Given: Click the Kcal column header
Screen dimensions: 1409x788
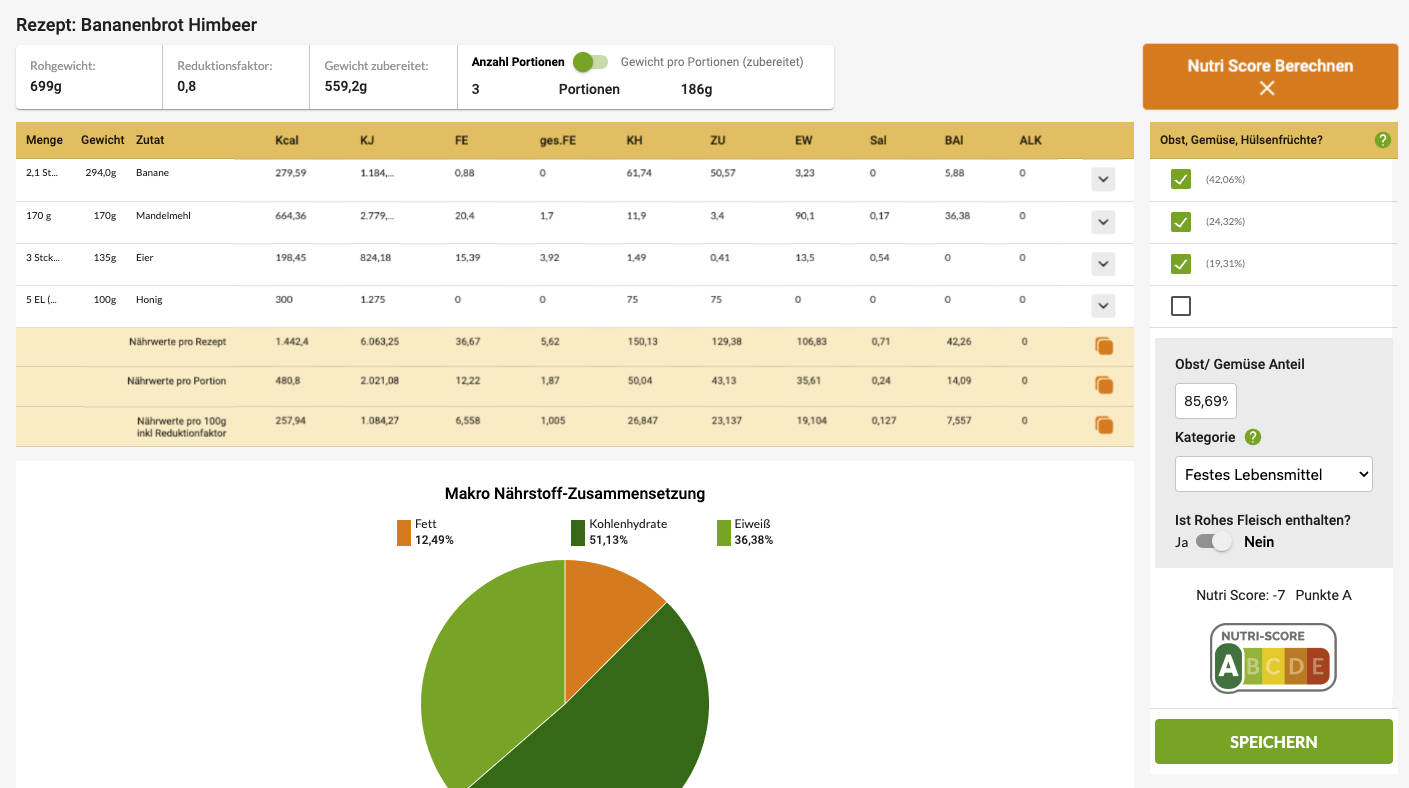Looking at the screenshot, I should pyautogui.click(x=287, y=140).
